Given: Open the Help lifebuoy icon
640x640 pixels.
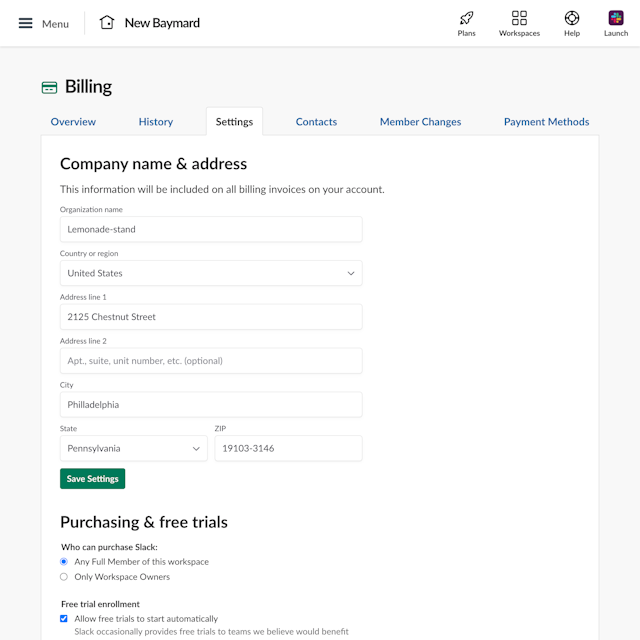Looking at the screenshot, I should click(x=572, y=18).
